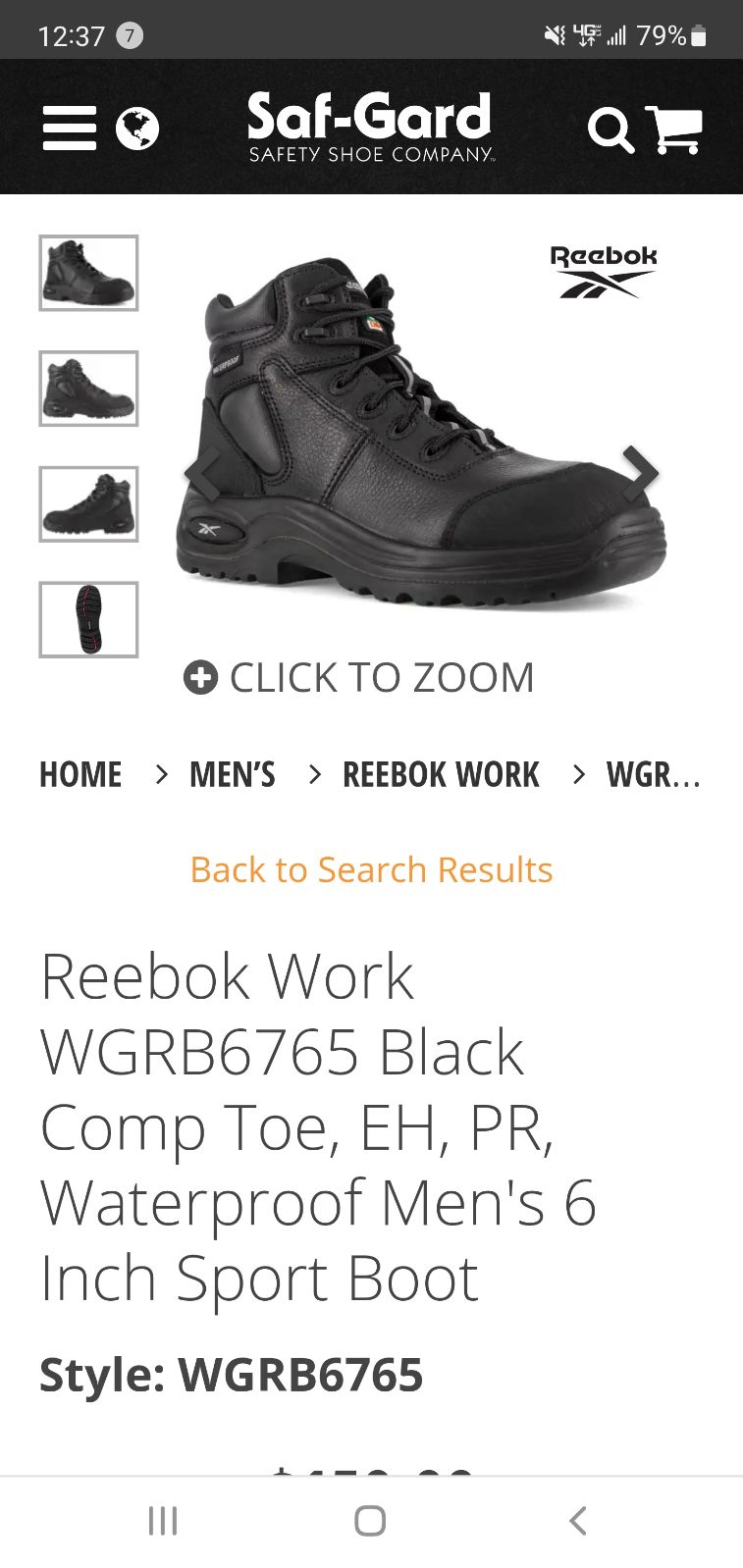The width and height of the screenshot is (743, 1568).
Task: Select the second boot thumbnail
Action: point(88,389)
